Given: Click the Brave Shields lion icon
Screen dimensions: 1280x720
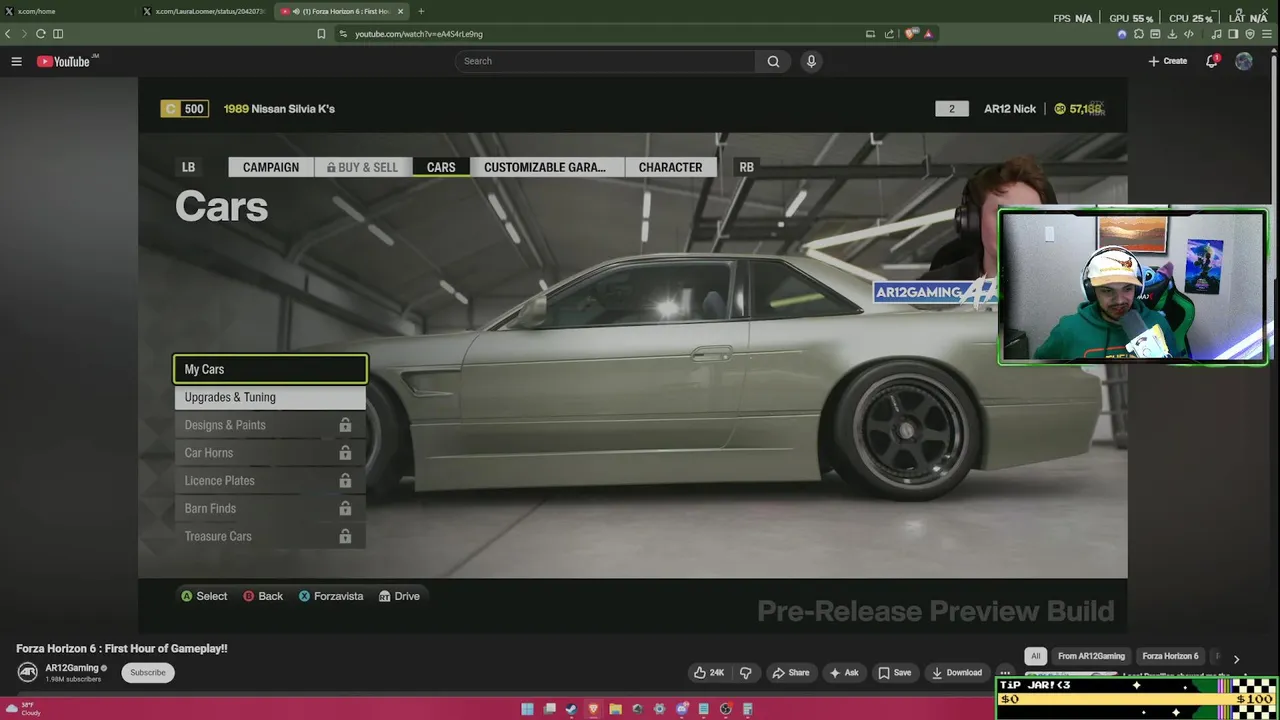Looking at the screenshot, I should click(911, 33).
